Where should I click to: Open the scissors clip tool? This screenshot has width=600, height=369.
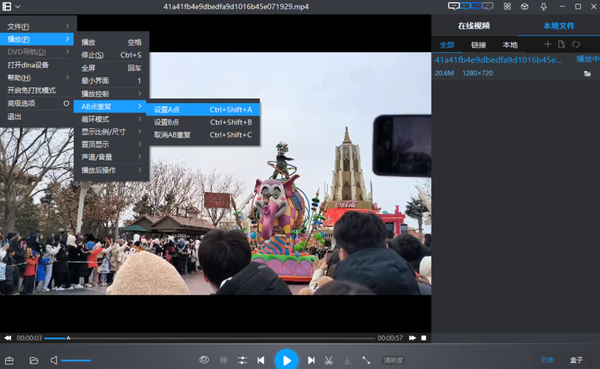[x=329, y=361]
